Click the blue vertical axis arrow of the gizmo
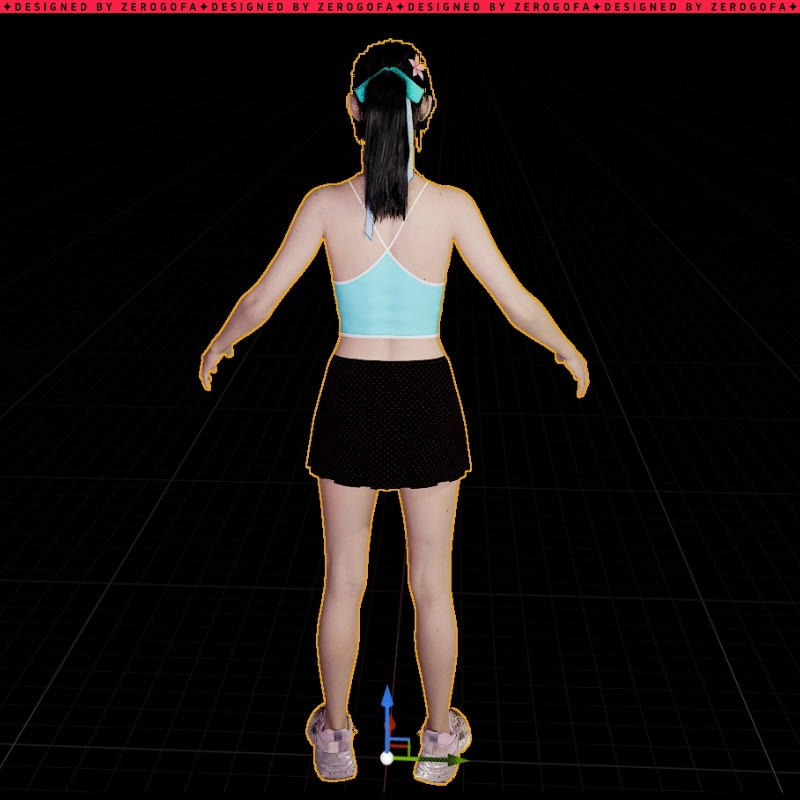The image size is (800, 800). 387,698
